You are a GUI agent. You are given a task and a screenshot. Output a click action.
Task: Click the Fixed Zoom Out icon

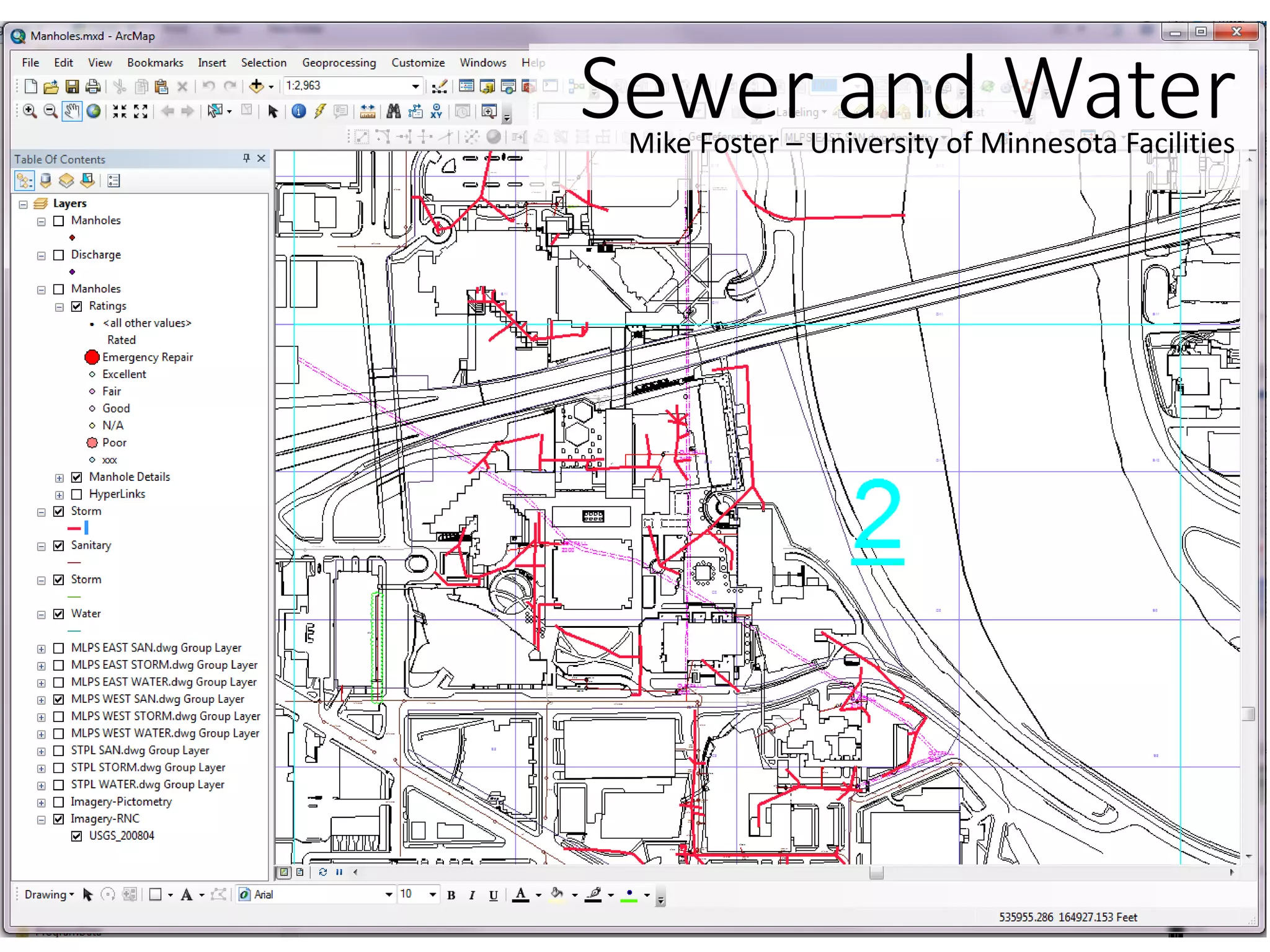(x=141, y=111)
